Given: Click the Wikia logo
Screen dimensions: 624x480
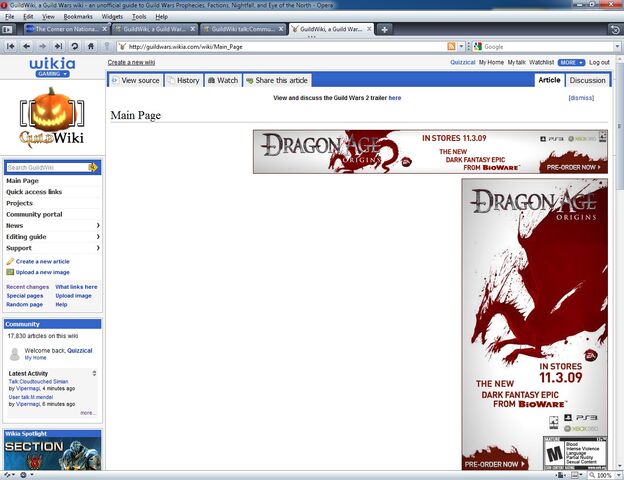Looking at the screenshot, I should pos(52,63).
